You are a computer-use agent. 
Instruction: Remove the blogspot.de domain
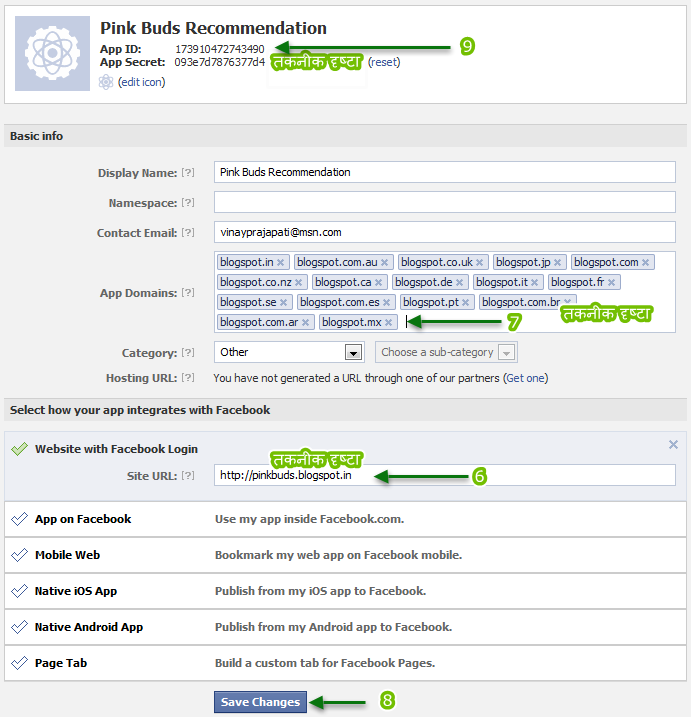pyautogui.click(x=460, y=283)
